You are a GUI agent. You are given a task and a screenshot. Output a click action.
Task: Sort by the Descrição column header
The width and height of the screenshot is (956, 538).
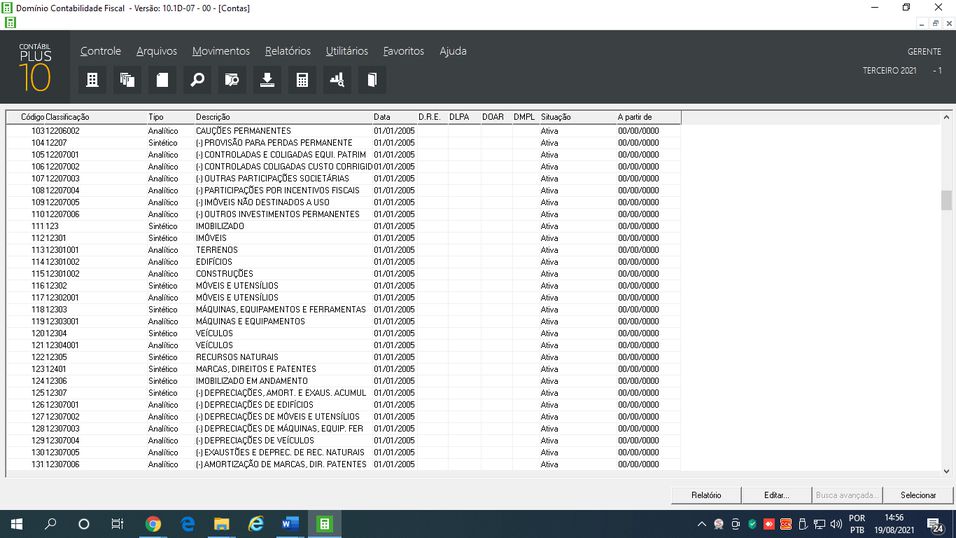213,117
